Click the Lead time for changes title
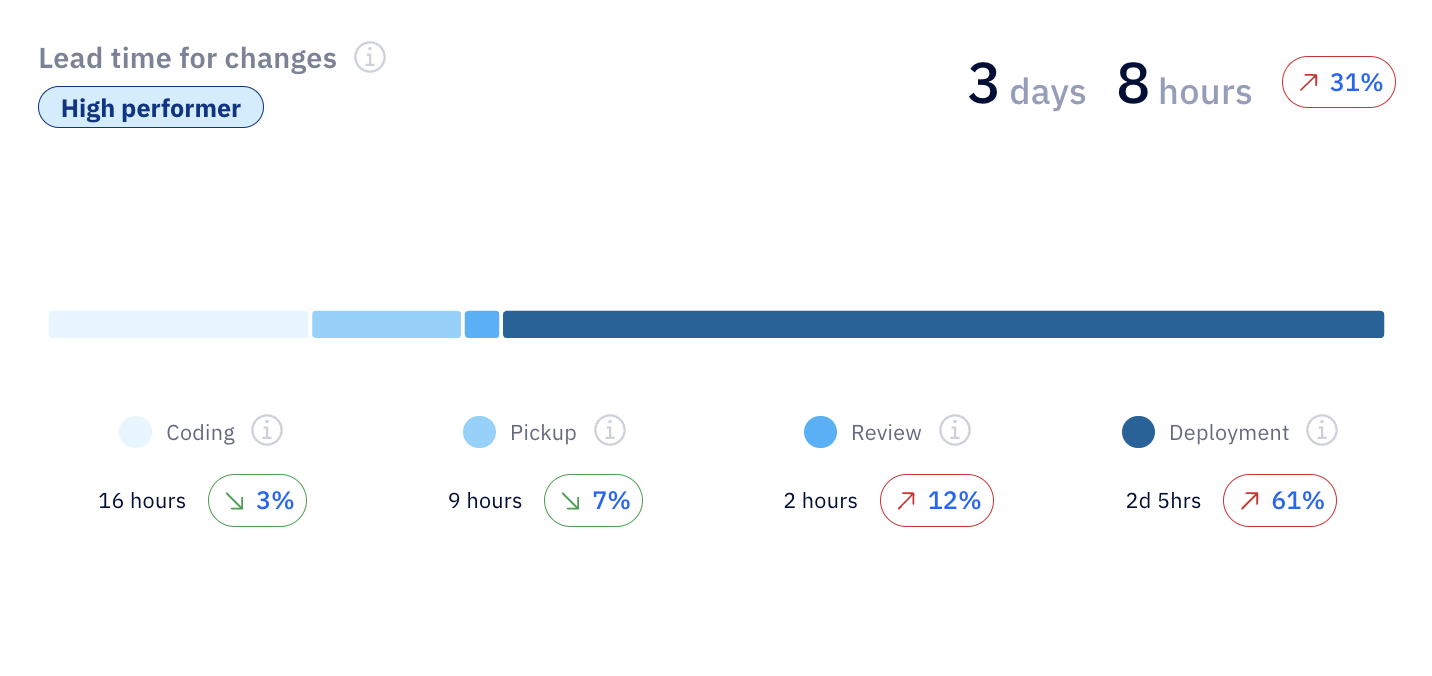This screenshot has width=1432, height=676. pyautogui.click(x=188, y=58)
